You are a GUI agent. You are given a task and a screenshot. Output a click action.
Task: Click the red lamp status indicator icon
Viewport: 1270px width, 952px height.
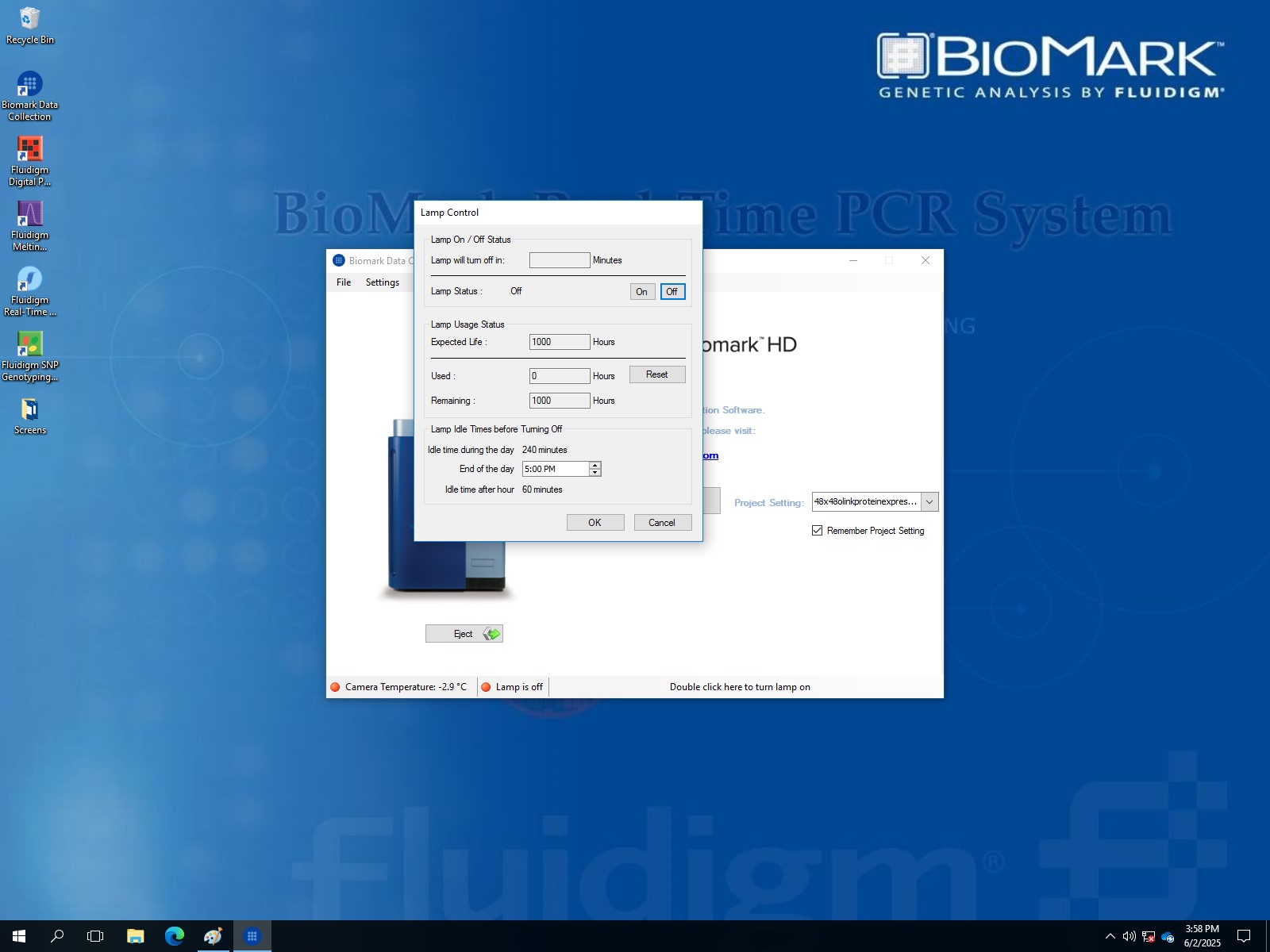(487, 686)
